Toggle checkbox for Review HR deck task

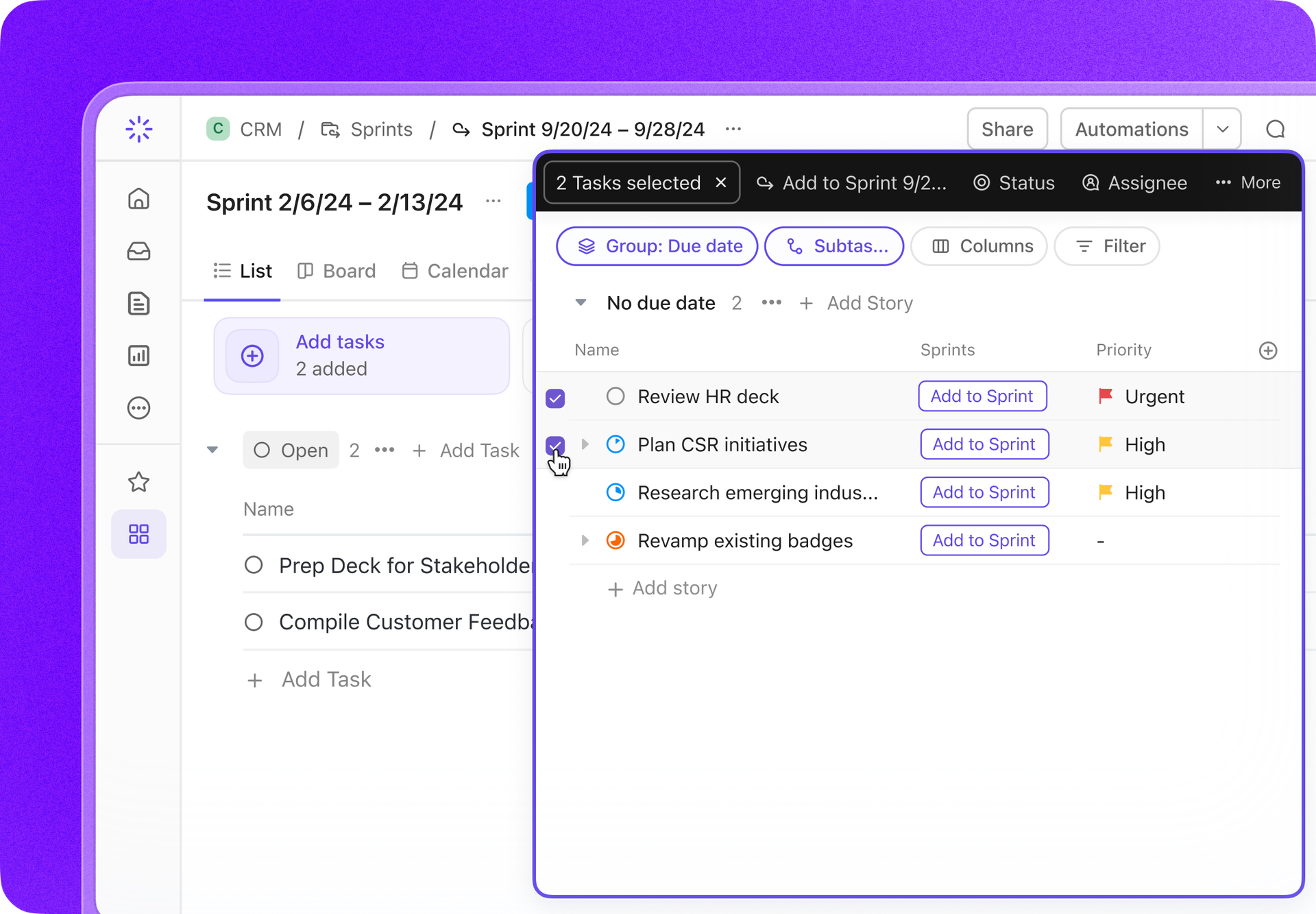[x=557, y=397]
